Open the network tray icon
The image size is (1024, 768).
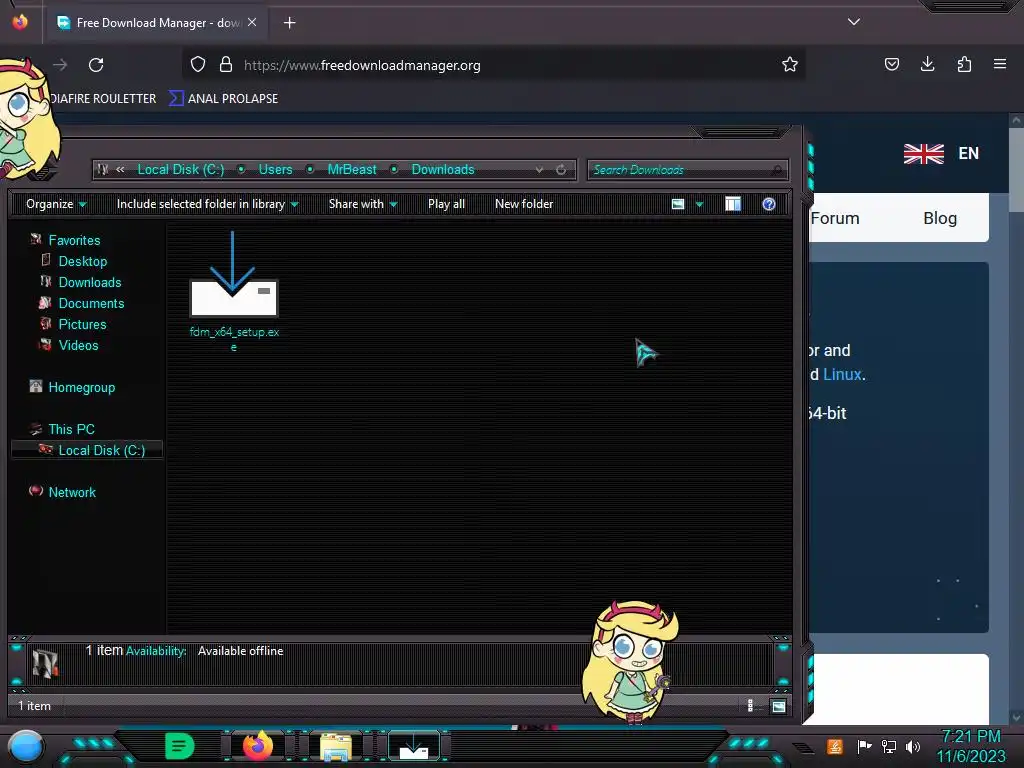(889, 746)
